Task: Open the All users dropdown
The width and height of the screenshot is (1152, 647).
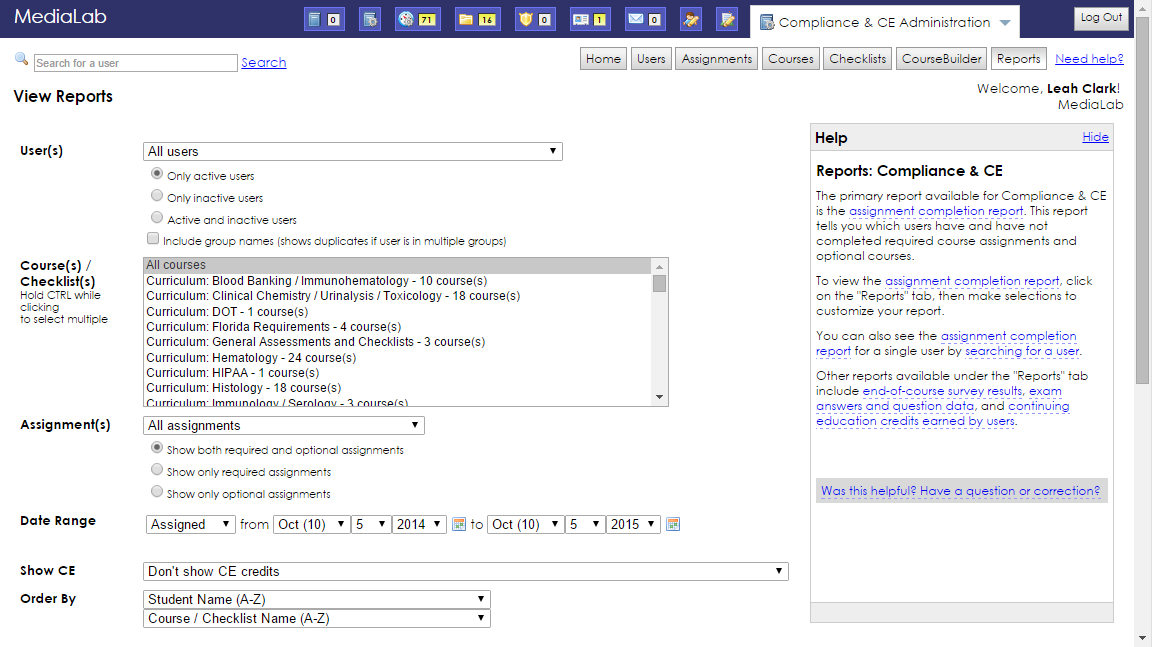Action: [353, 151]
